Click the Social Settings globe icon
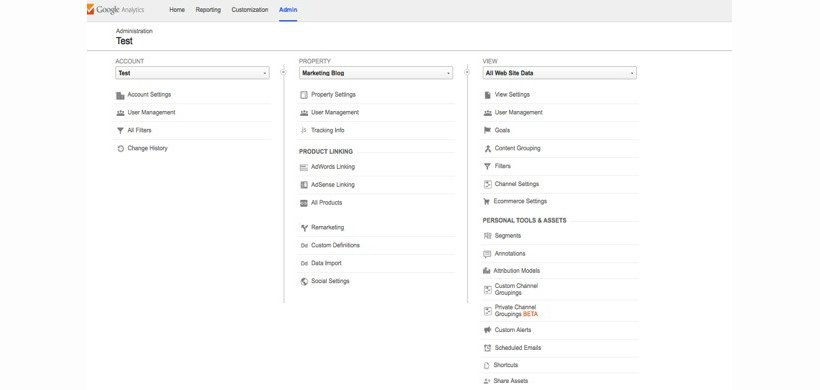 click(304, 281)
